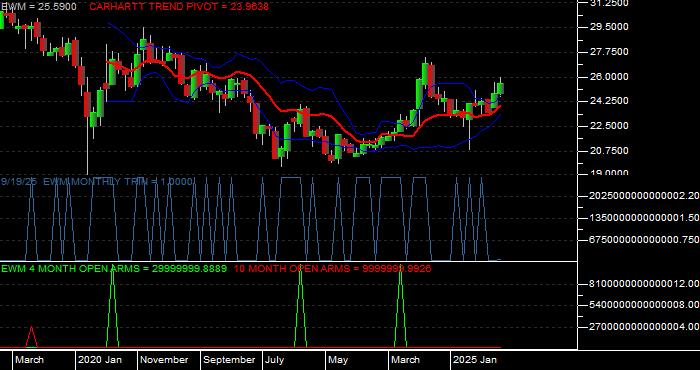700x370 pixels.
Task: Click the 2020 Jan date label
Action: coord(100,360)
